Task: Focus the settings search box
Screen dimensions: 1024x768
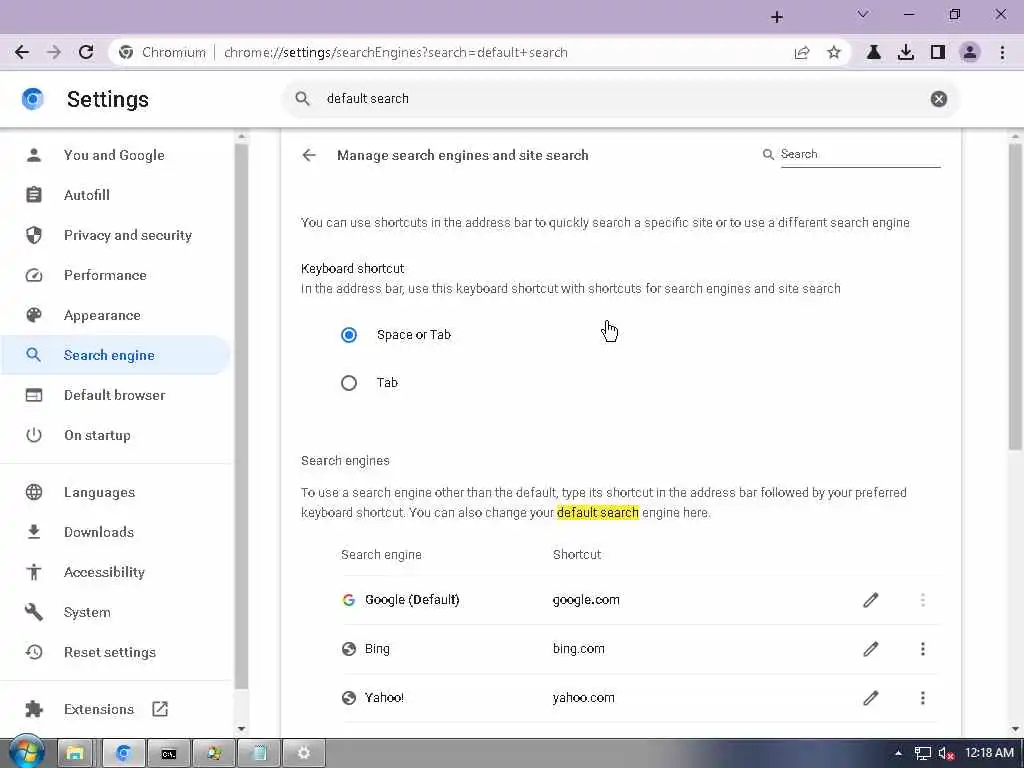Action: click(x=620, y=99)
